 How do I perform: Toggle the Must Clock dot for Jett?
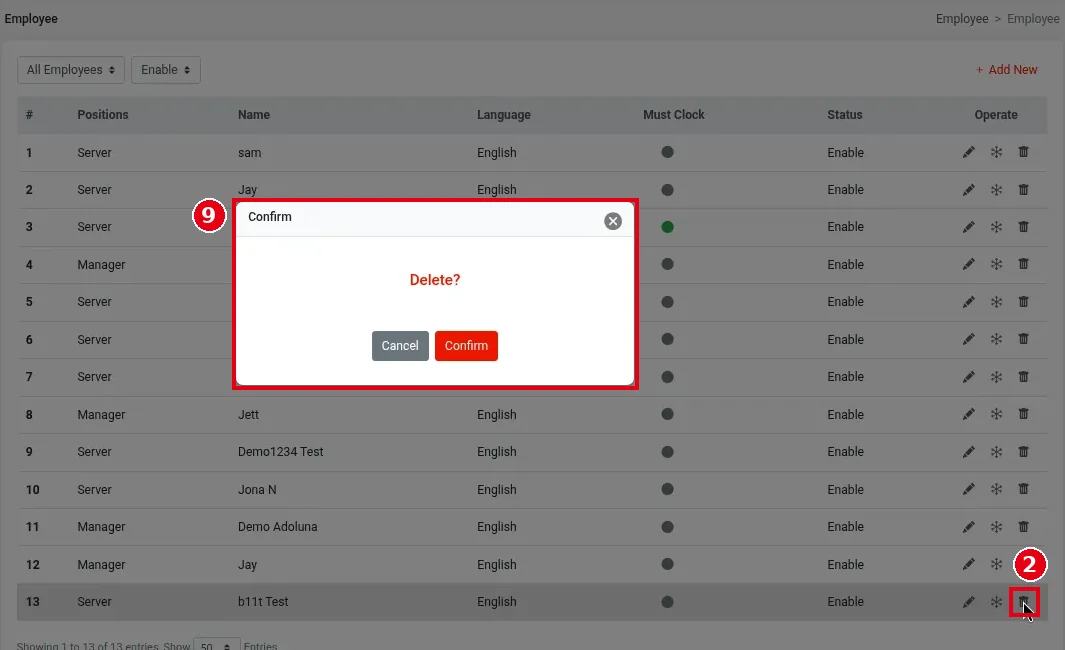[668, 414]
